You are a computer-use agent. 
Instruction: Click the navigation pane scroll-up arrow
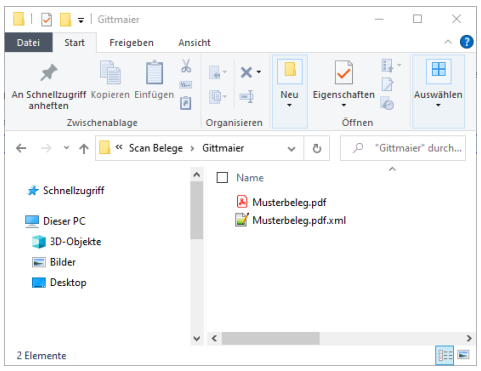pyautogui.click(x=197, y=174)
